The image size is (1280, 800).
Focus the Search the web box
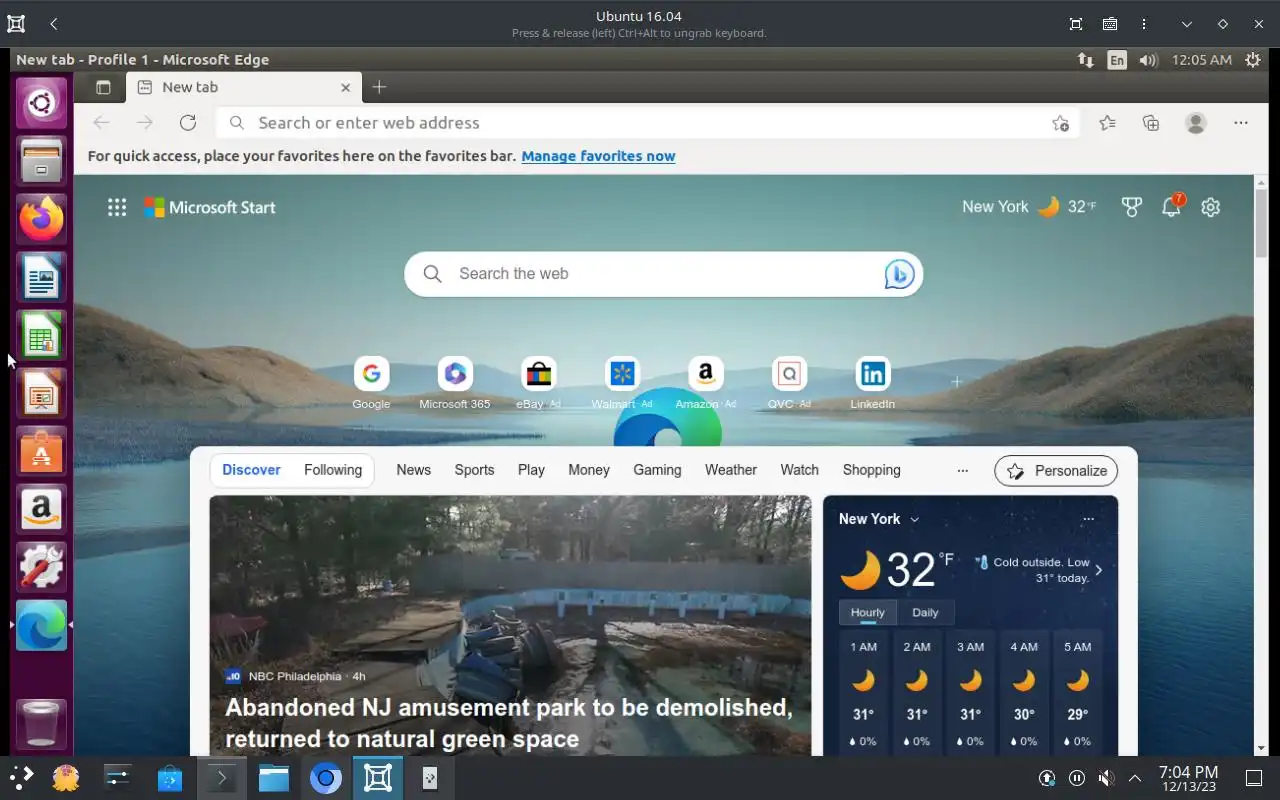(x=663, y=274)
